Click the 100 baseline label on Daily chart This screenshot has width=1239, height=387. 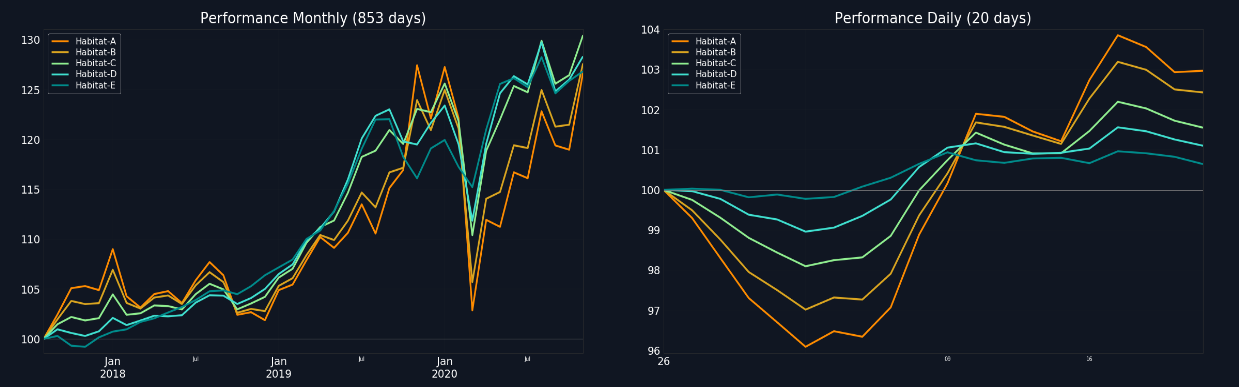click(650, 190)
